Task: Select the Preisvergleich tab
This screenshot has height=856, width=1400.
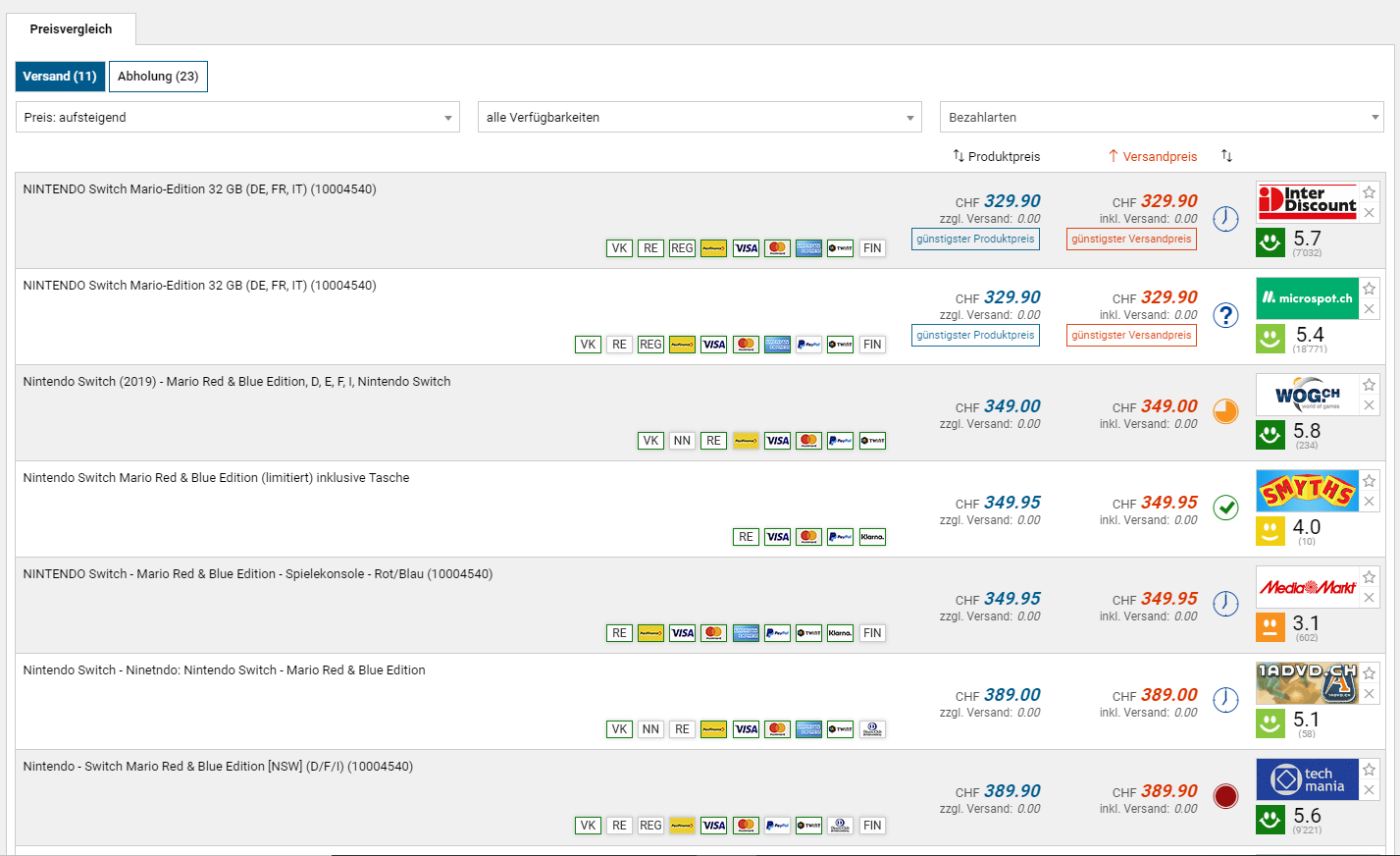Action: [x=71, y=29]
